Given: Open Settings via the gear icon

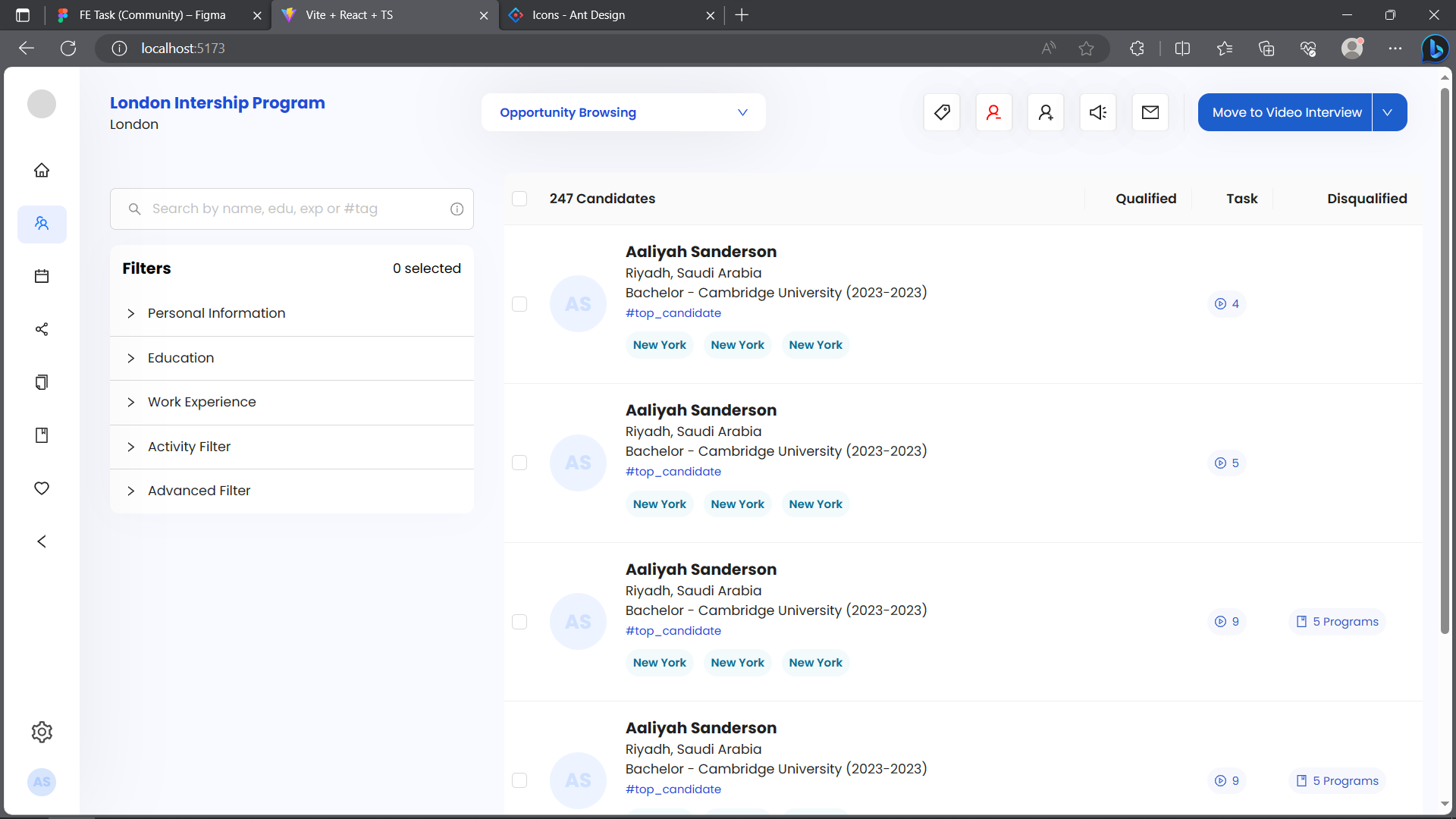Looking at the screenshot, I should click(x=42, y=732).
